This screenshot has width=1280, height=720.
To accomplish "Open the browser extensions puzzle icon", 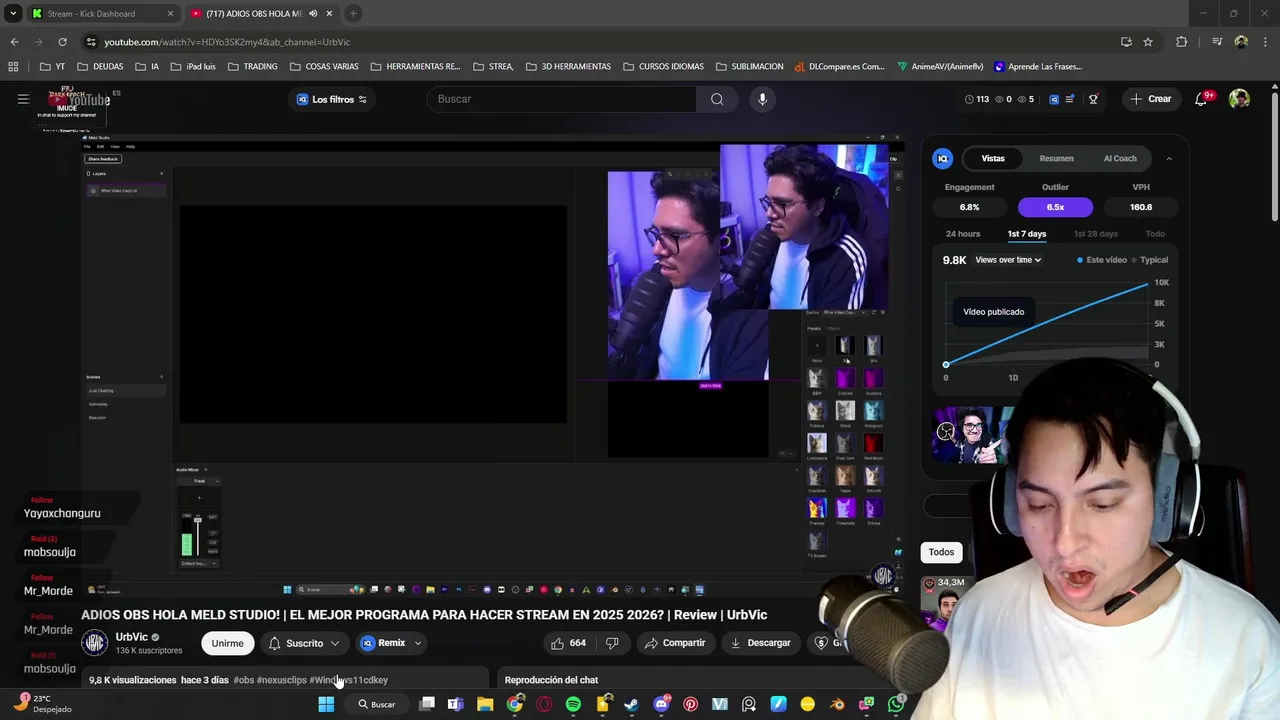I will tap(1182, 42).
